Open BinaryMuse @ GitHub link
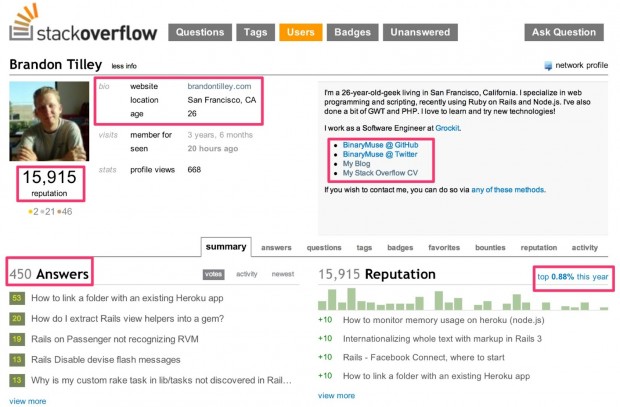This screenshot has height=407, width=620. [380, 145]
